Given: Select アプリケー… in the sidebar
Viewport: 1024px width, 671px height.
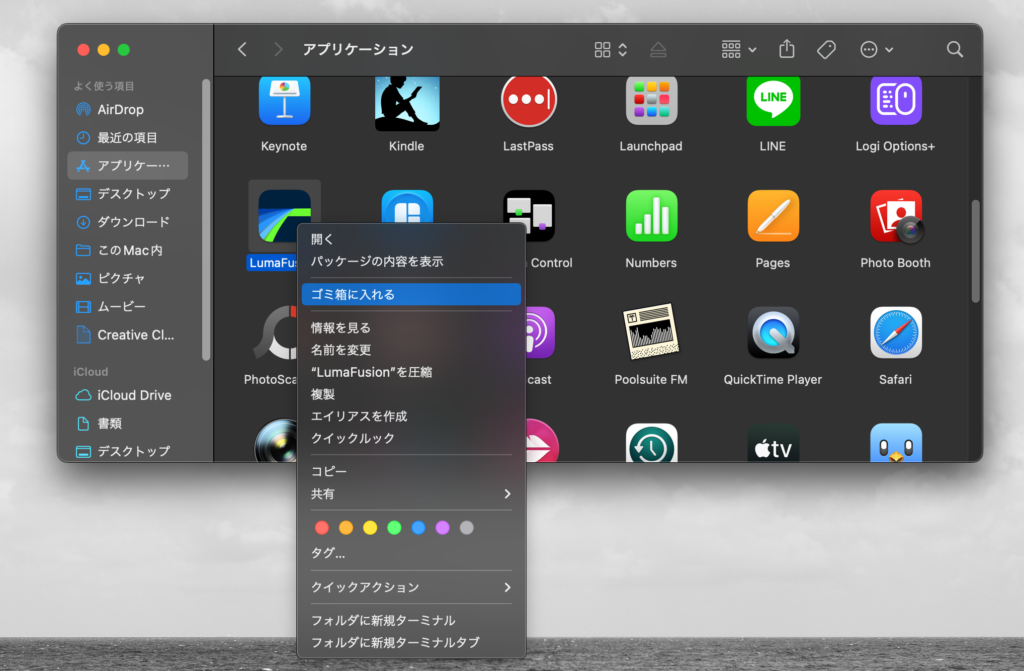Looking at the screenshot, I should [x=128, y=166].
